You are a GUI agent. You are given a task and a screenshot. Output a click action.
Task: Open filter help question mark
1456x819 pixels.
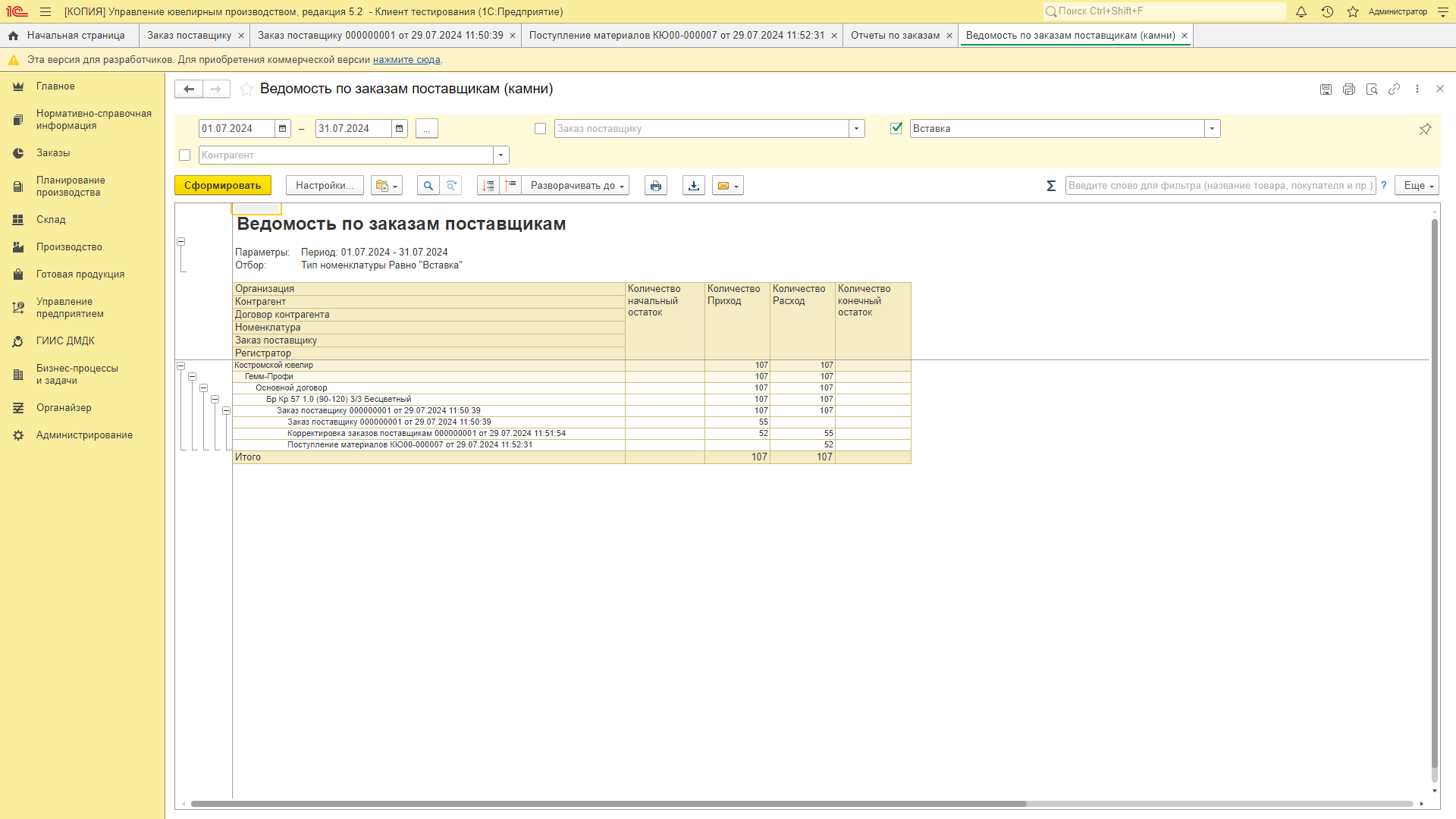tap(1384, 186)
